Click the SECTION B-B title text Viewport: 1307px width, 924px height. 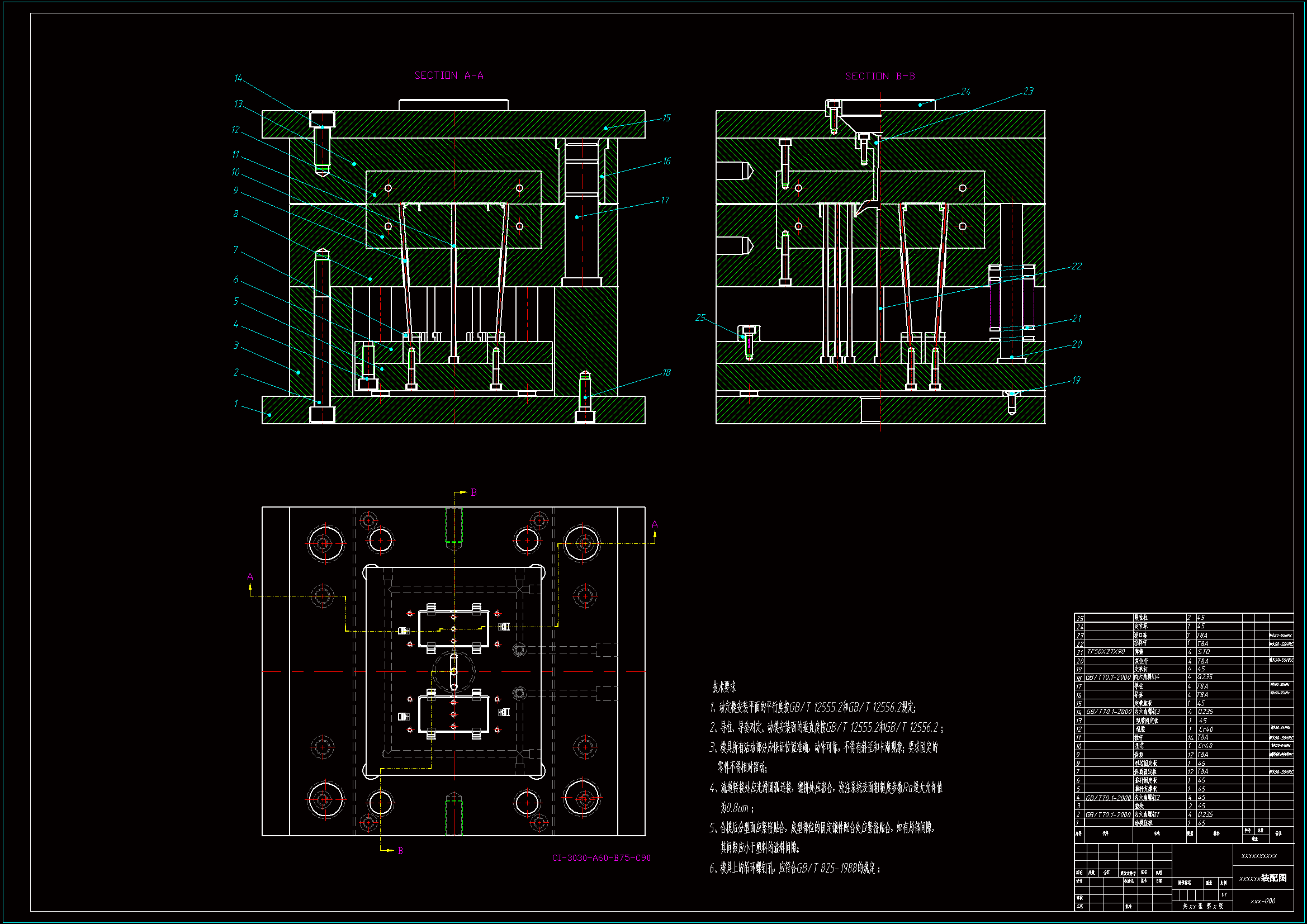[x=879, y=76]
